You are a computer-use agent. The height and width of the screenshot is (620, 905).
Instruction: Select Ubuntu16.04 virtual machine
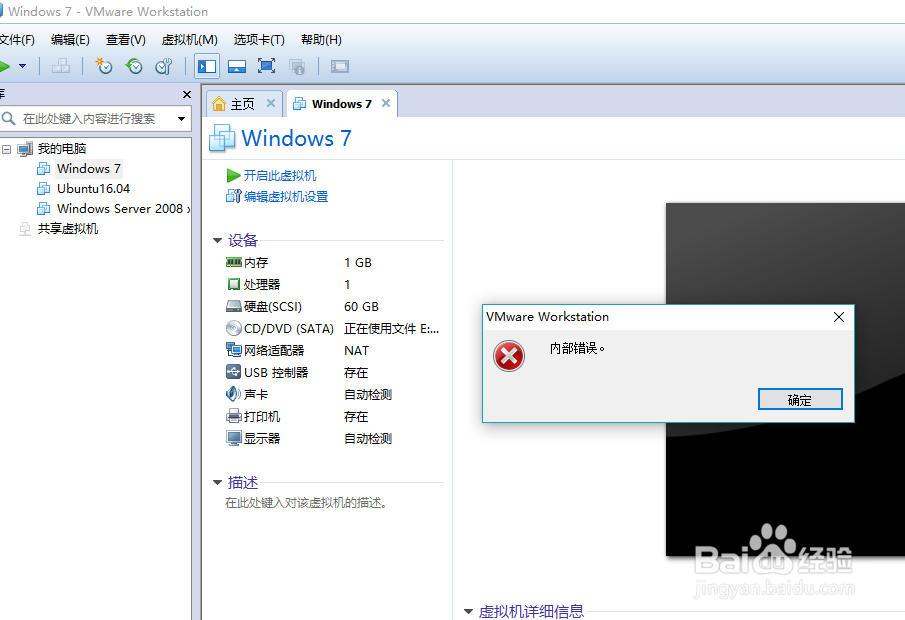click(93, 189)
